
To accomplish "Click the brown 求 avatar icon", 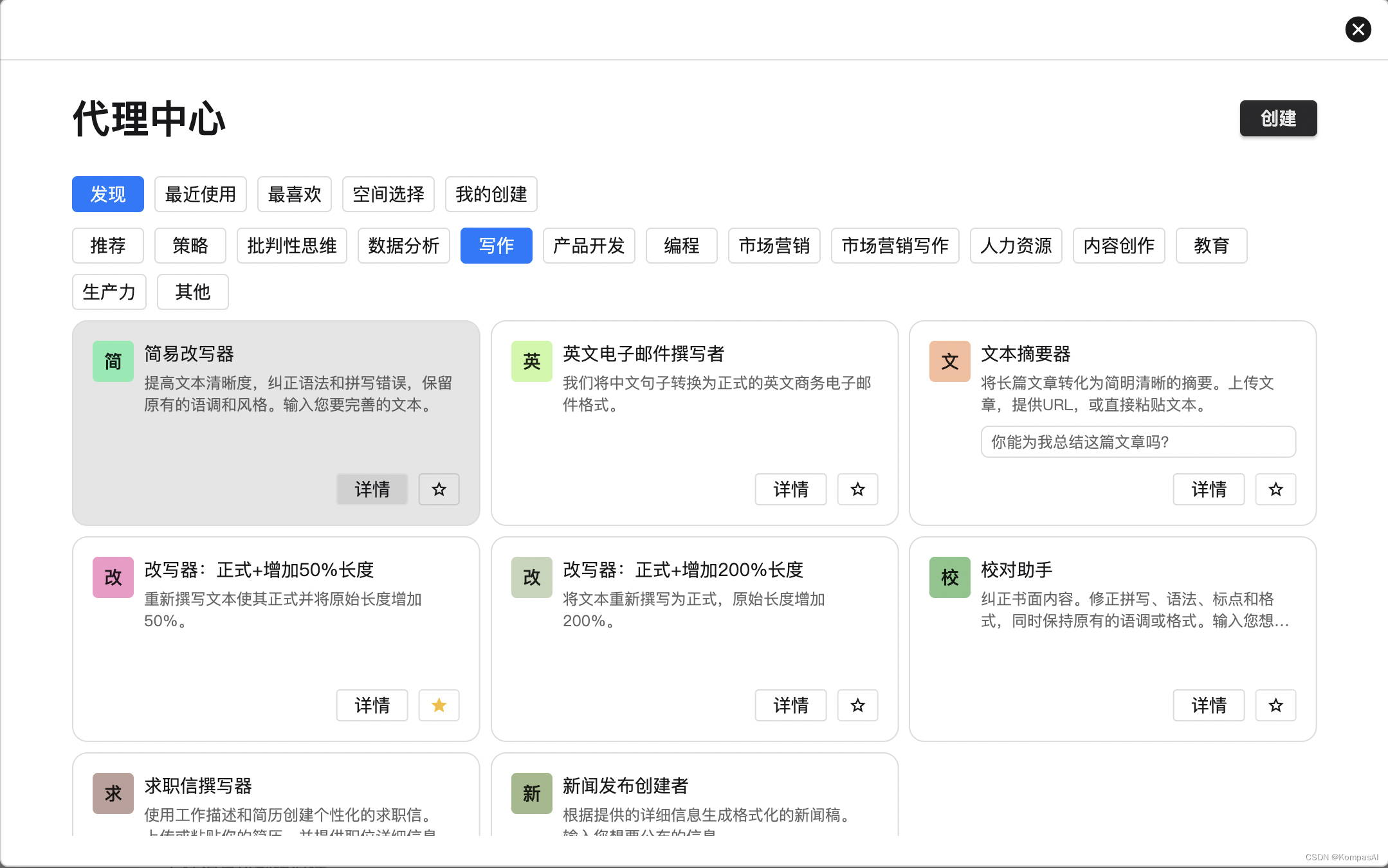I will 113,793.
